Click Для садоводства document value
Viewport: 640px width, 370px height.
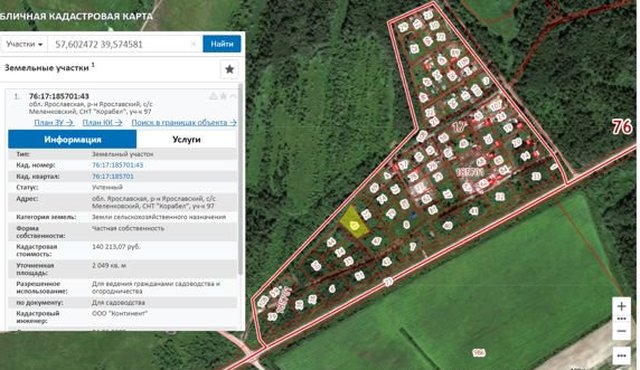tap(118, 303)
